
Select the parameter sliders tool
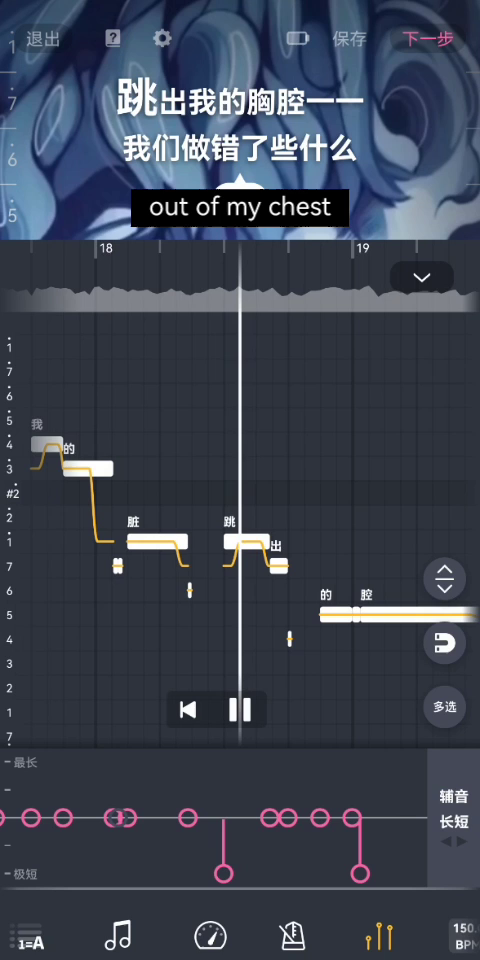tap(379, 936)
